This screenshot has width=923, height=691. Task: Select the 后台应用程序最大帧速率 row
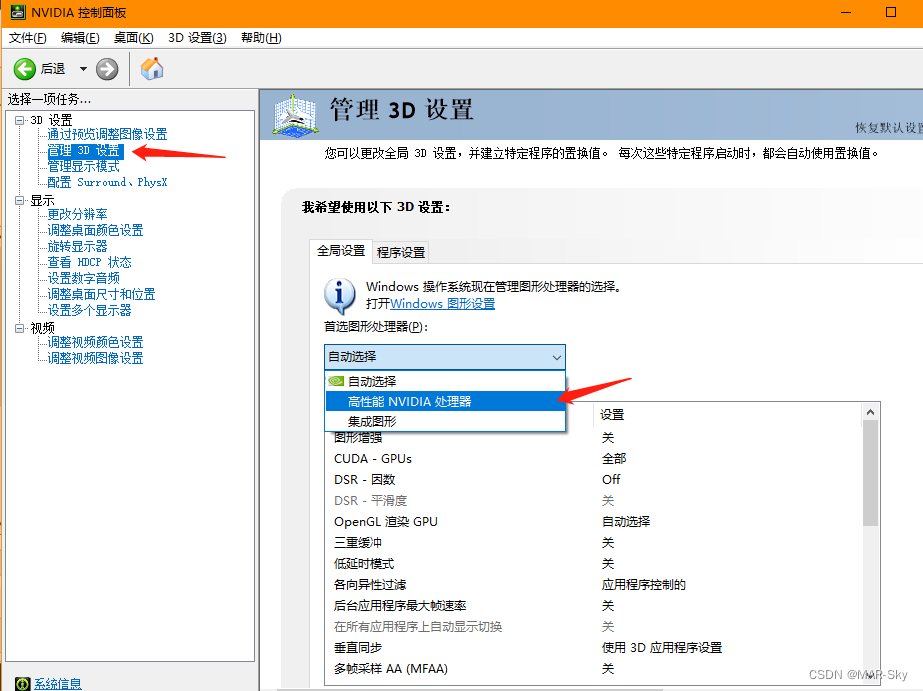593,606
